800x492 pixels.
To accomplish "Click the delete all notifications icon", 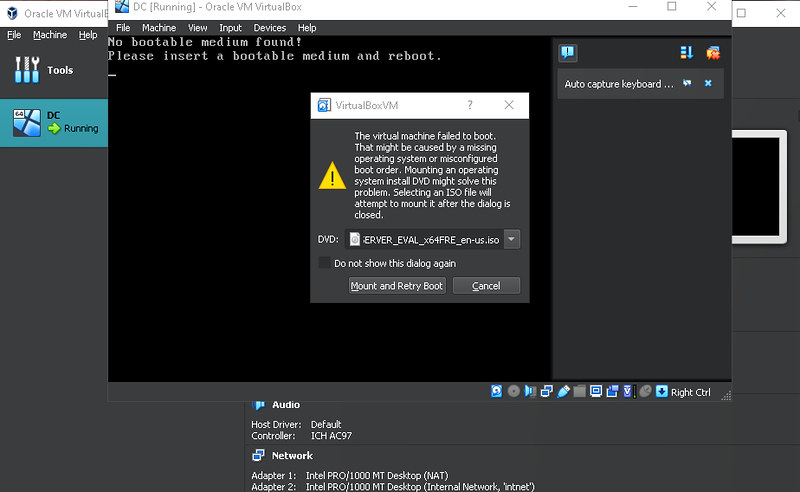I will point(713,53).
